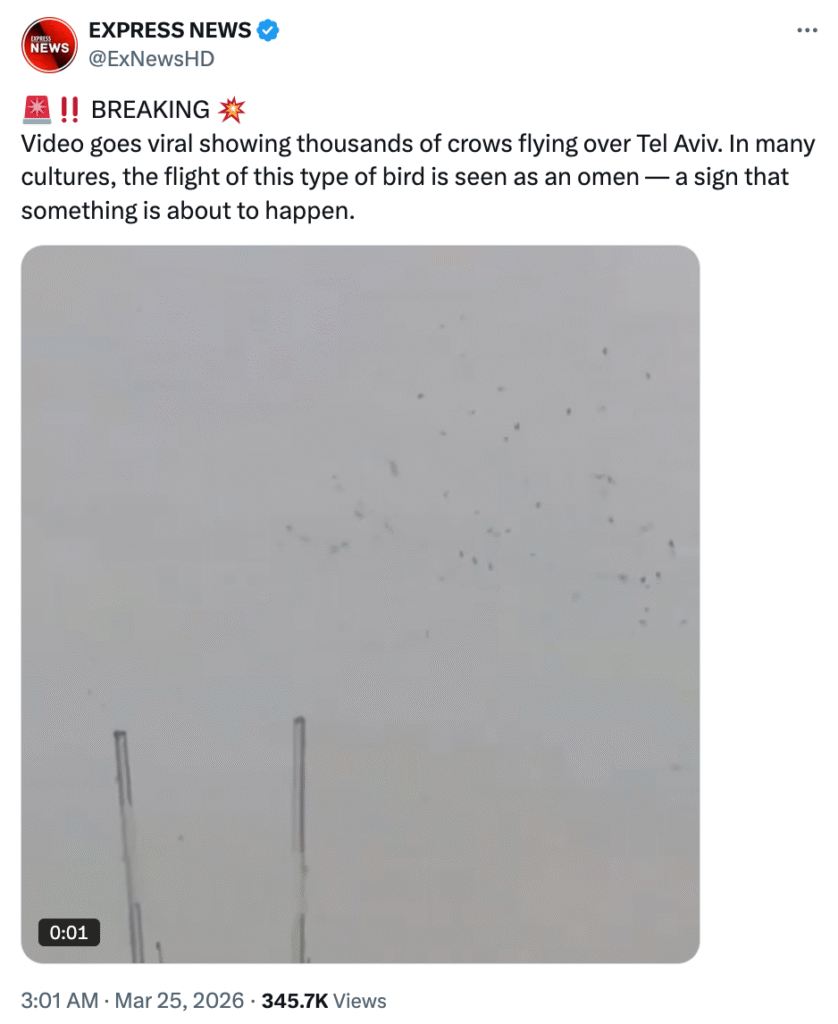Play the crows video
The height and width of the screenshot is (1024, 838).
point(360,604)
